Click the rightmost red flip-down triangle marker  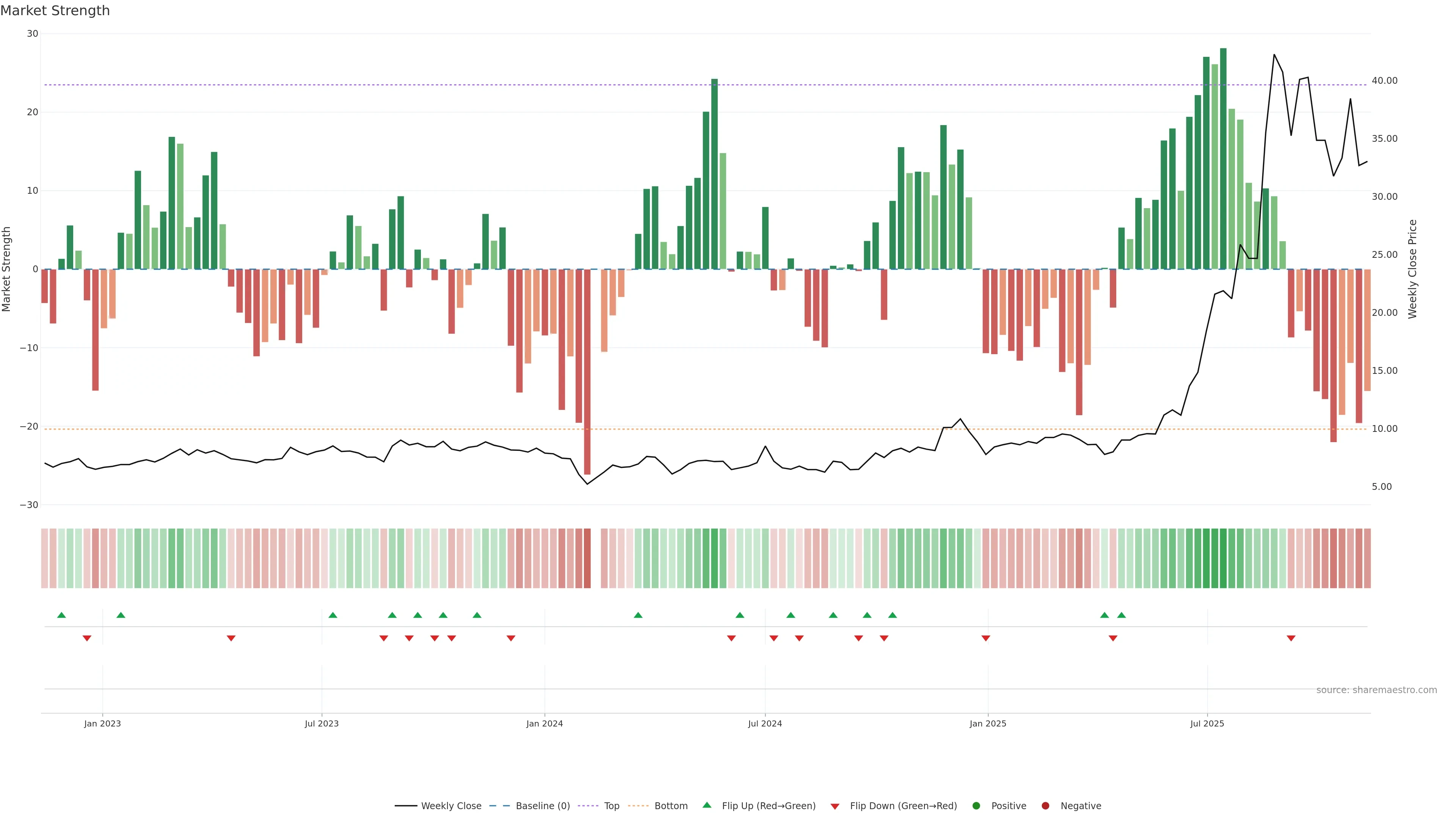[1291, 638]
